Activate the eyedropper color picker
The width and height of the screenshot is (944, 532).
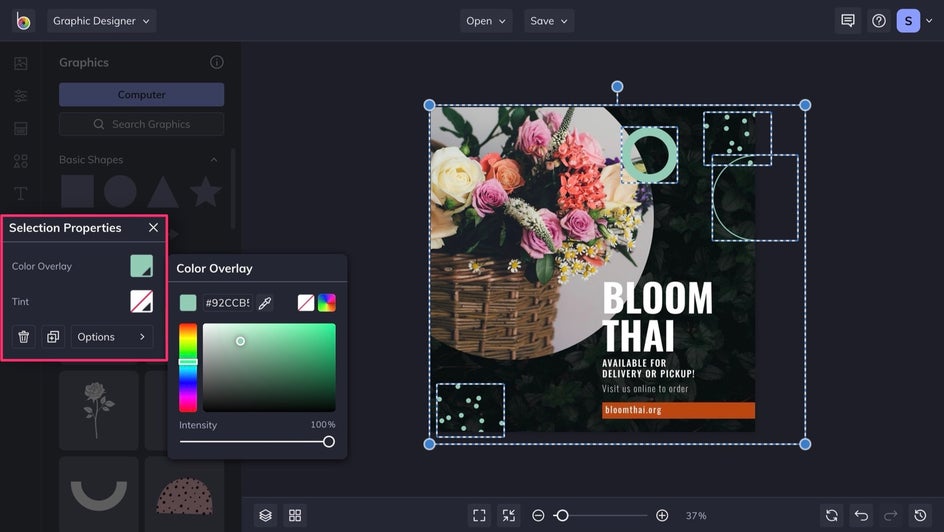pyautogui.click(x=265, y=303)
